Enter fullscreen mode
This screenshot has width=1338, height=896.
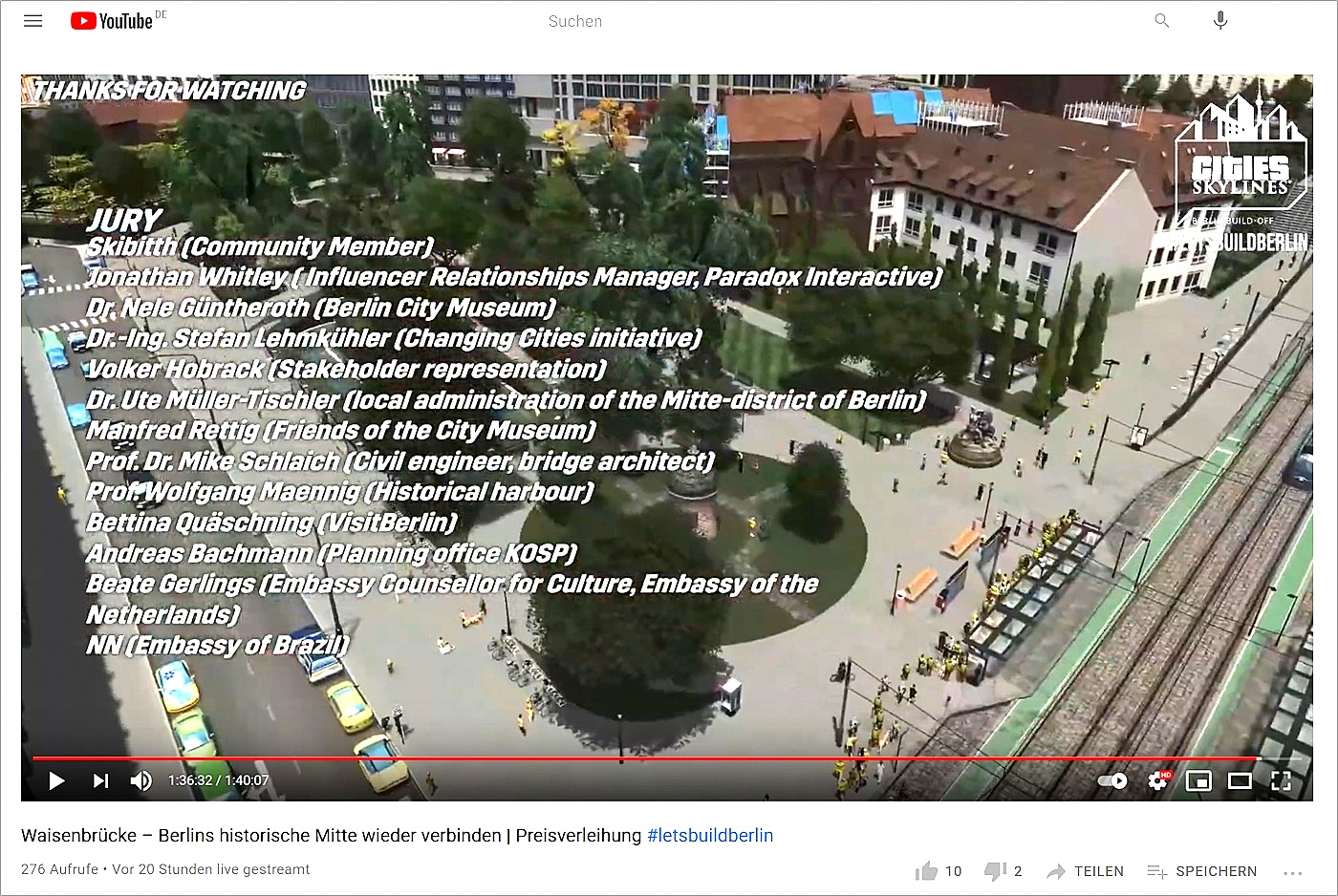point(1281,780)
